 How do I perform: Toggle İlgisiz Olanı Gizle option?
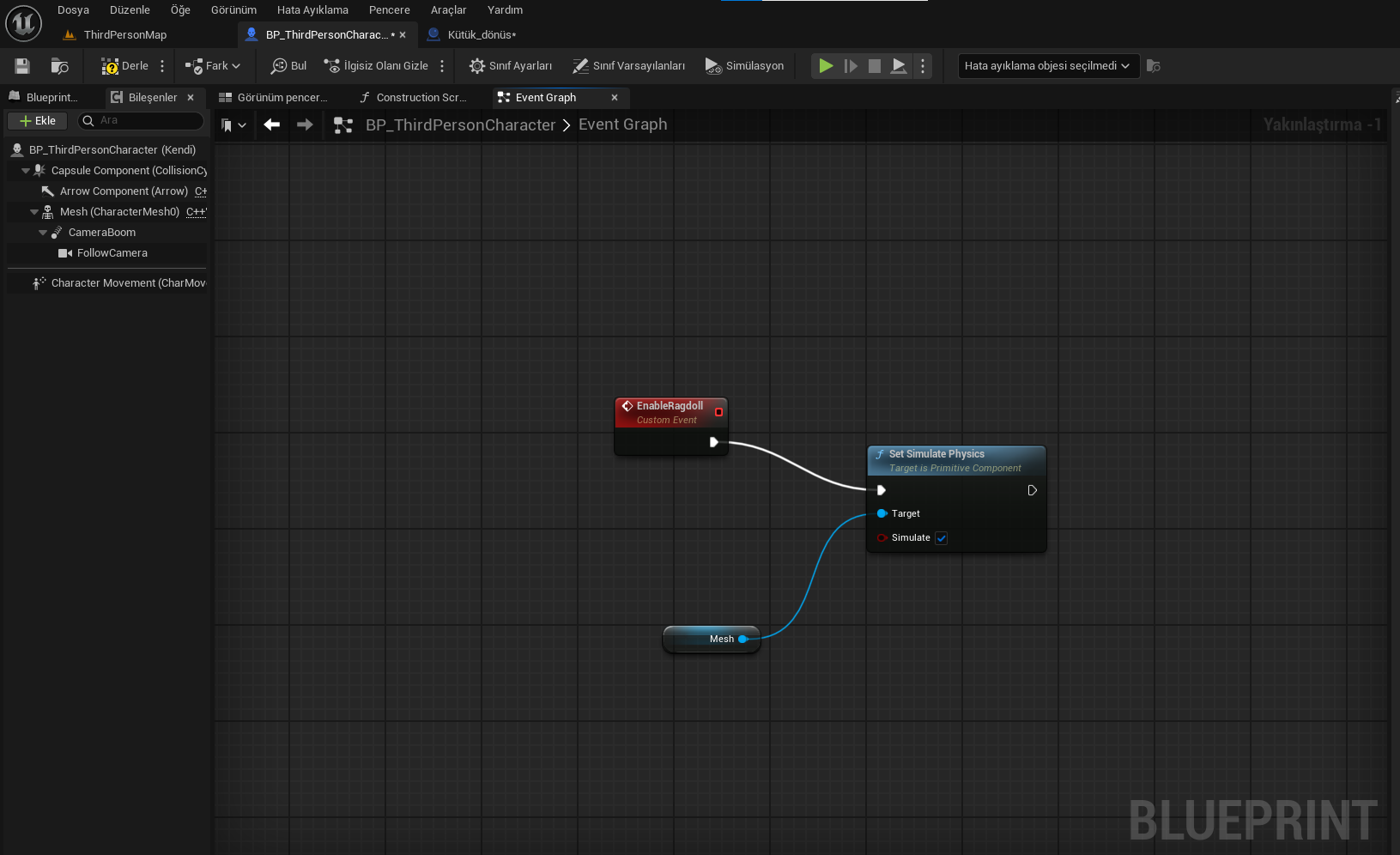376,66
